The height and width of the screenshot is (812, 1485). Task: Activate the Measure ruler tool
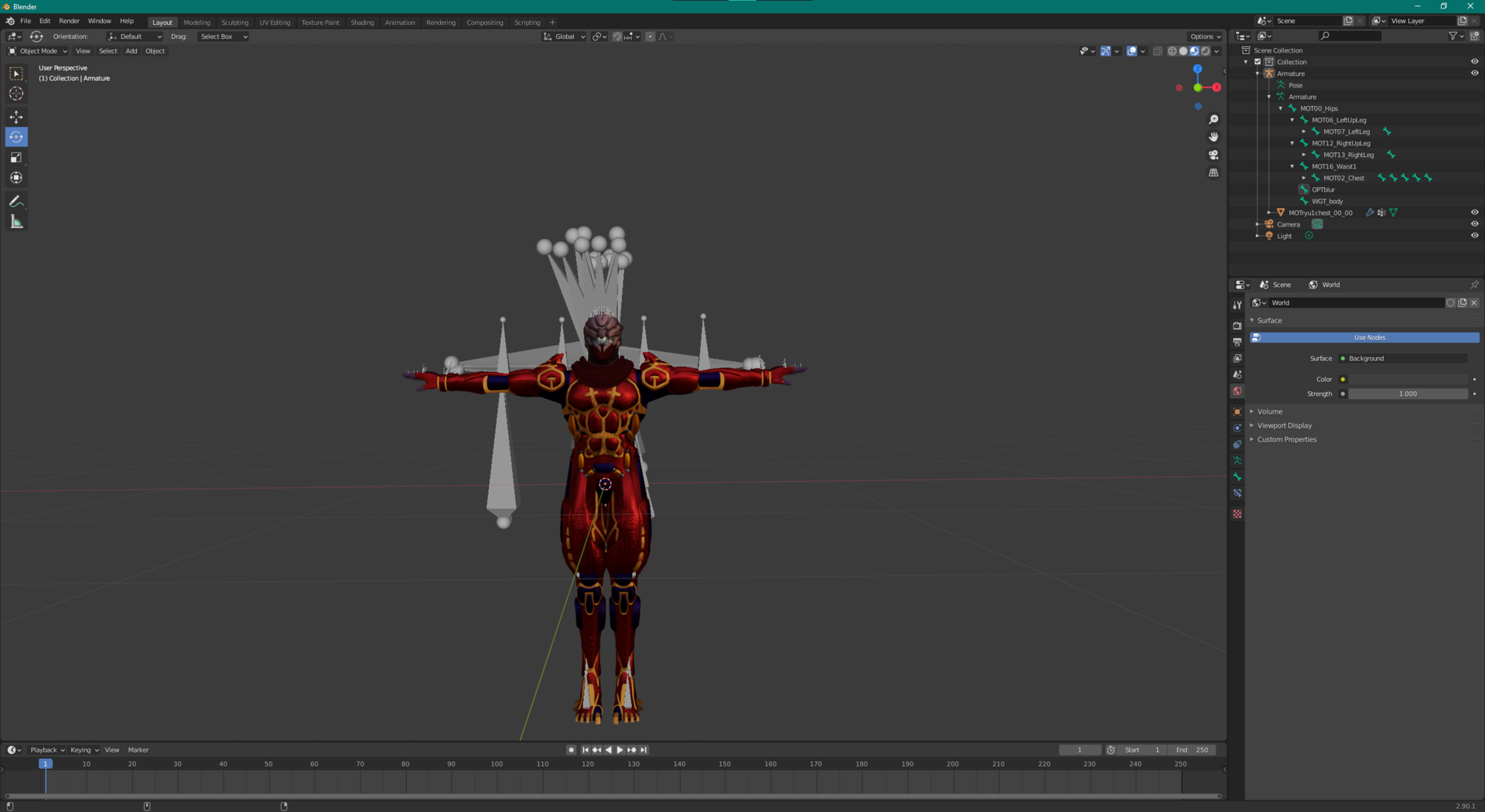tap(16, 222)
